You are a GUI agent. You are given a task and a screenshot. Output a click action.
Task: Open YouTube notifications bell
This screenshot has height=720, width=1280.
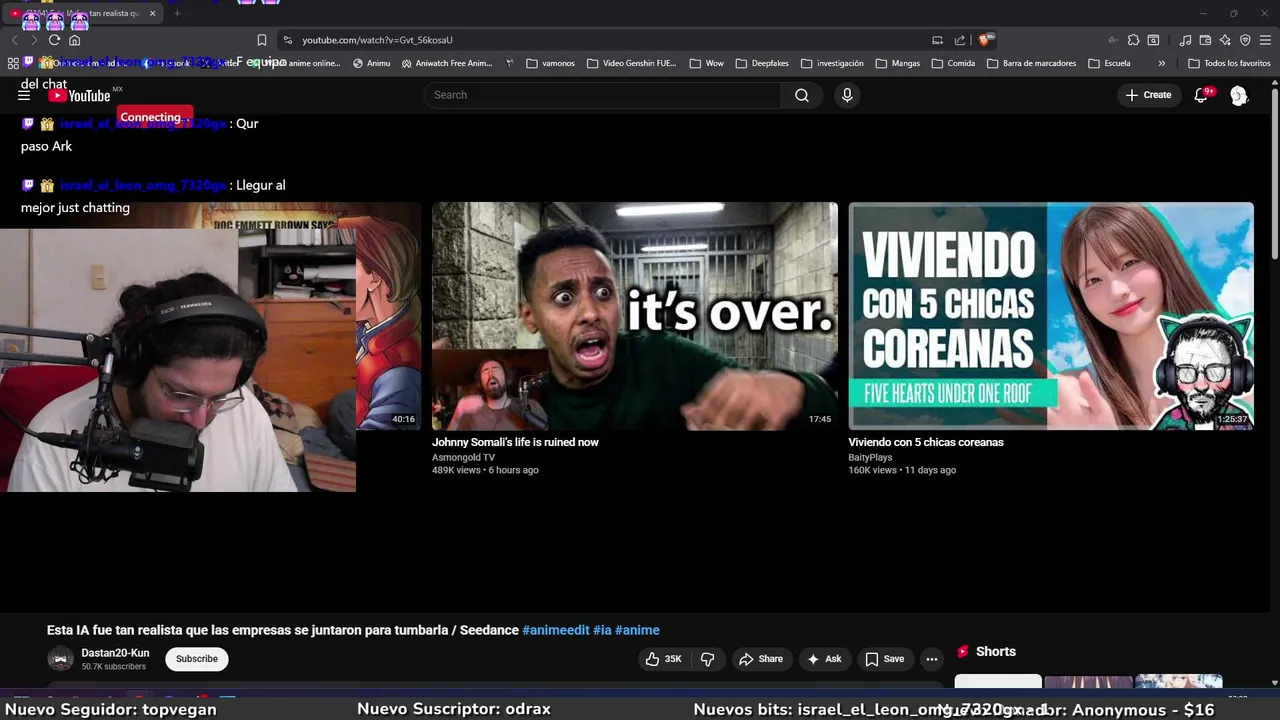[x=1202, y=95]
